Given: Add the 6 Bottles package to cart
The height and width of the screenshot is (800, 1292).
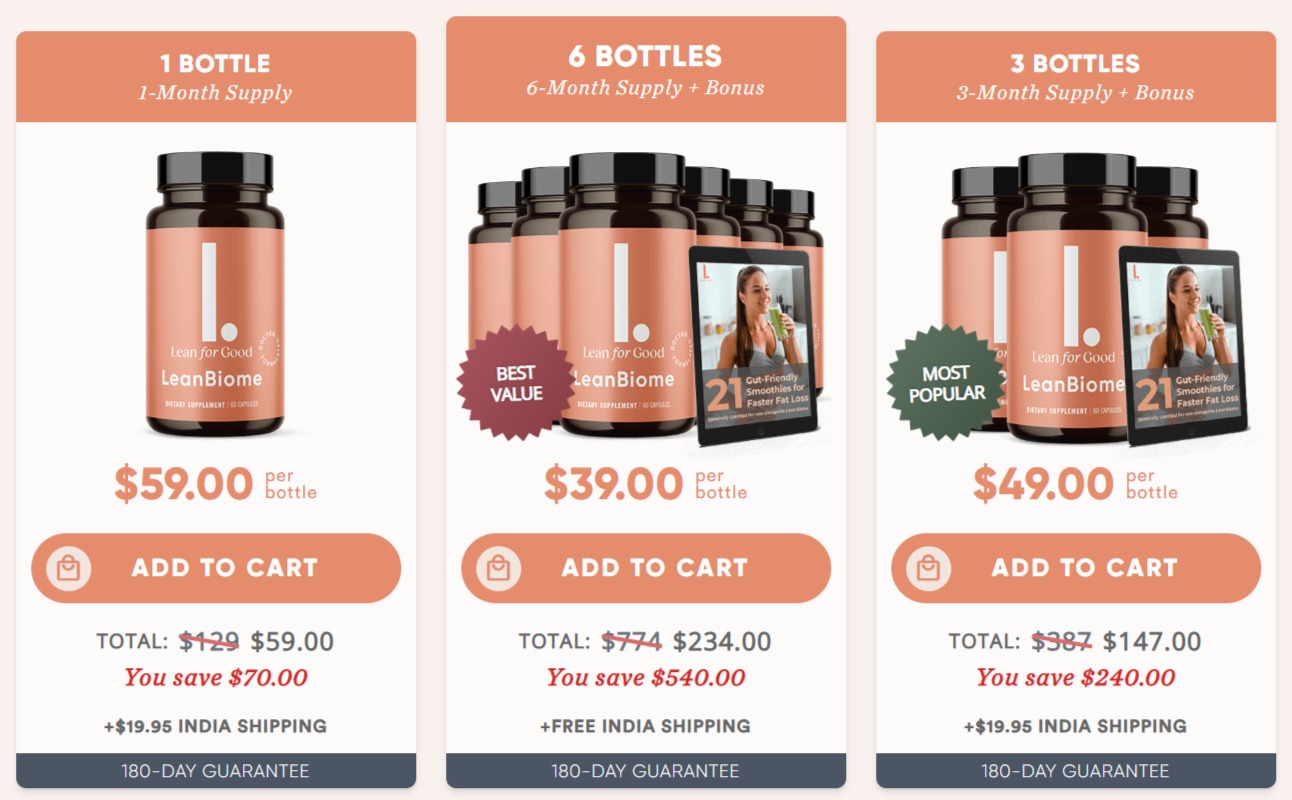Looking at the screenshot, I should tap(646, 568).
